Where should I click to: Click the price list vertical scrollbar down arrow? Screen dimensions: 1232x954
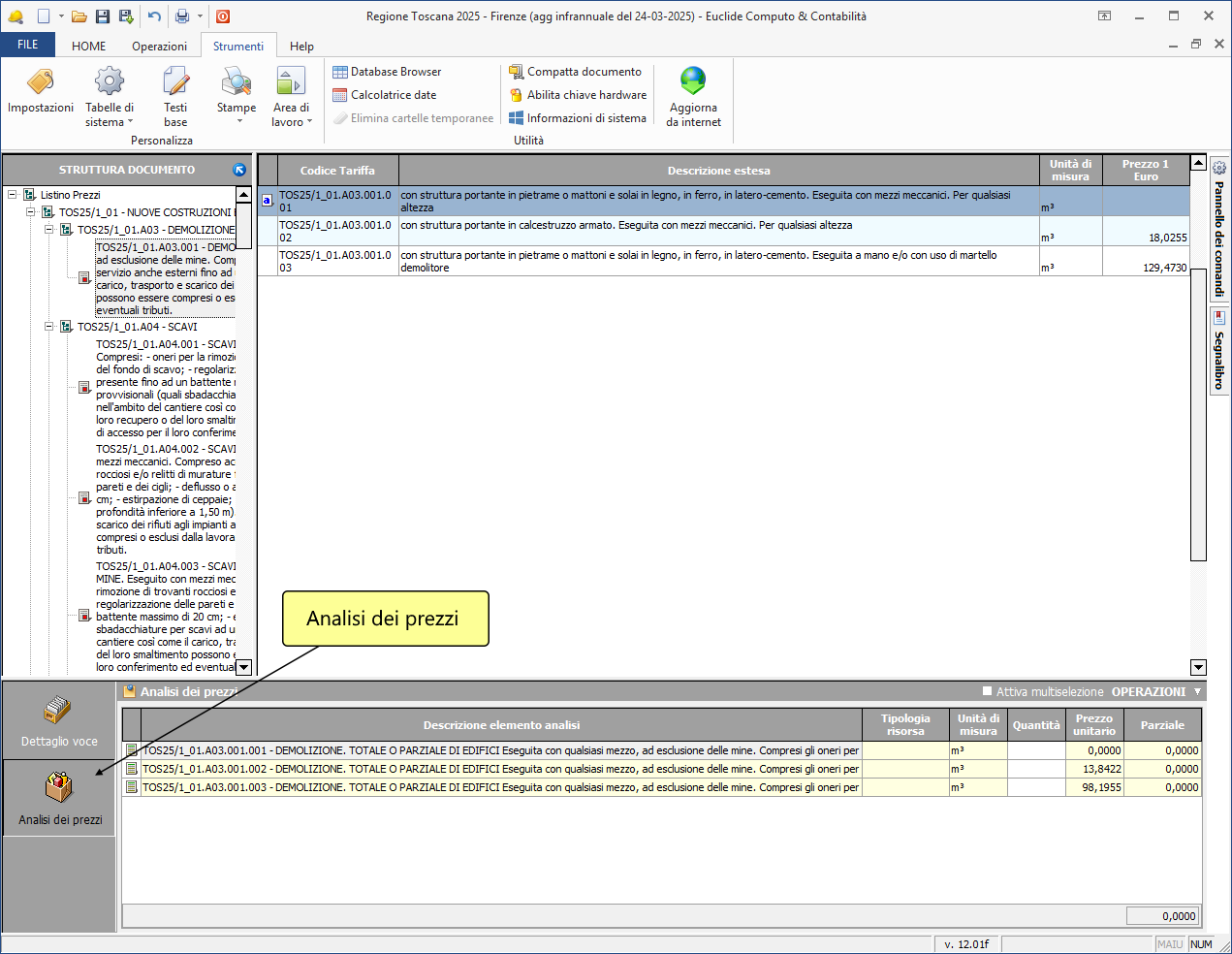tap(1198, 667)
